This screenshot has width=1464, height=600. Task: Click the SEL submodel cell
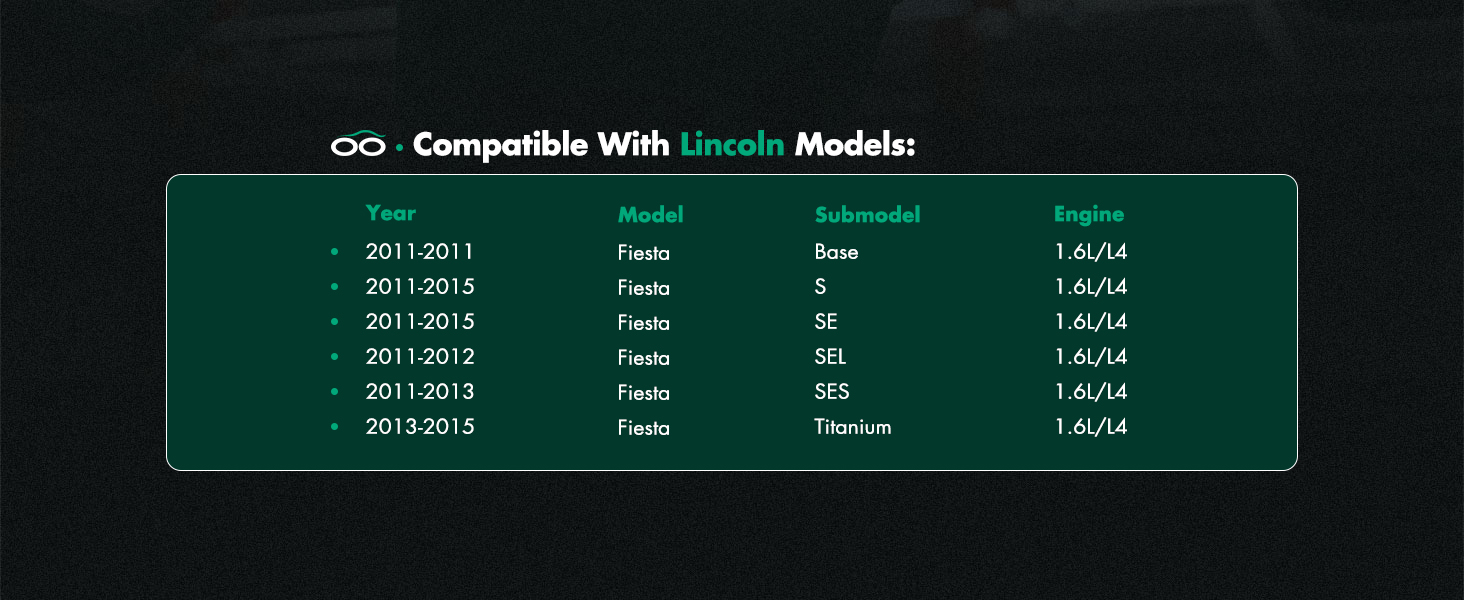(x=831, y=357)
